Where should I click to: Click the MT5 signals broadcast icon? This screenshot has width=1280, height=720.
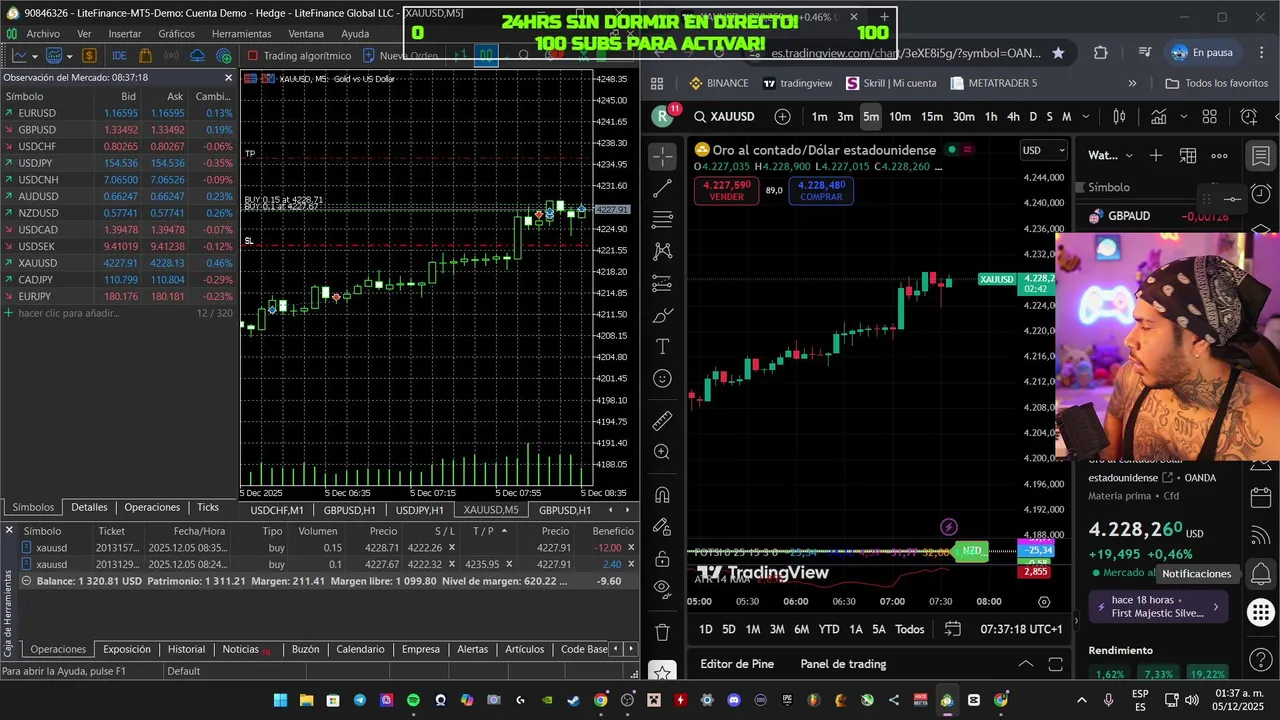tap(172, 56)
